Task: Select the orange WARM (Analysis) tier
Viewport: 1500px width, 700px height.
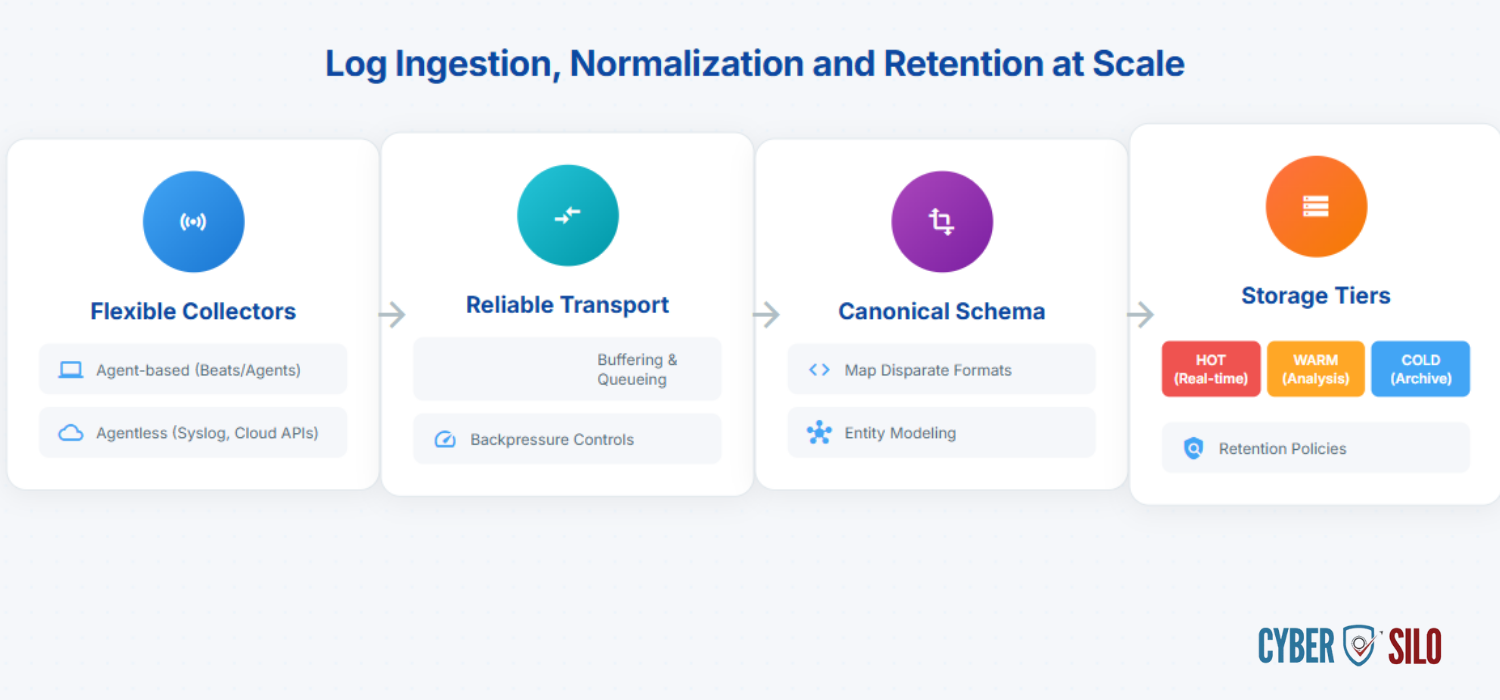Action: (1316, 369)
